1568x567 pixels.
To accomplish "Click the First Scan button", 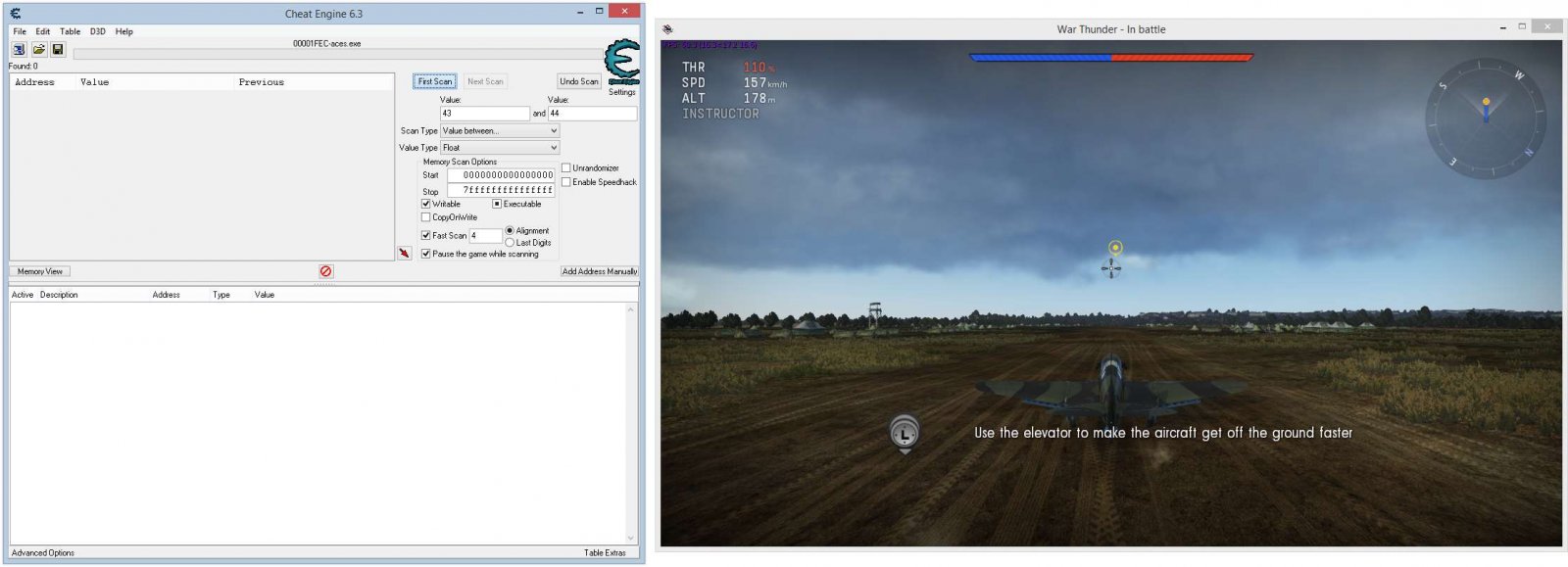I will click(435, 81).
